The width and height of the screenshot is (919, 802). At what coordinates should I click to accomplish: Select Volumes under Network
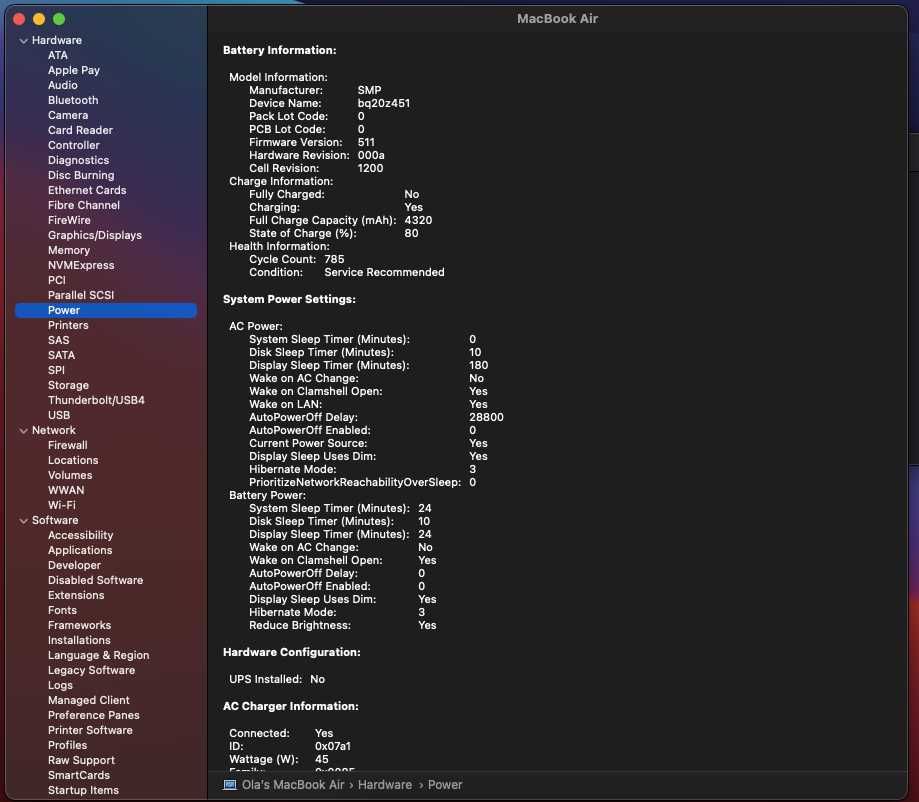click(x=70, y=475)
